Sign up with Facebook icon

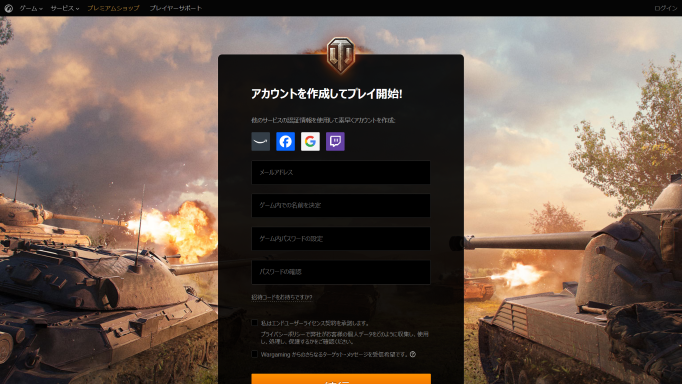285,141
